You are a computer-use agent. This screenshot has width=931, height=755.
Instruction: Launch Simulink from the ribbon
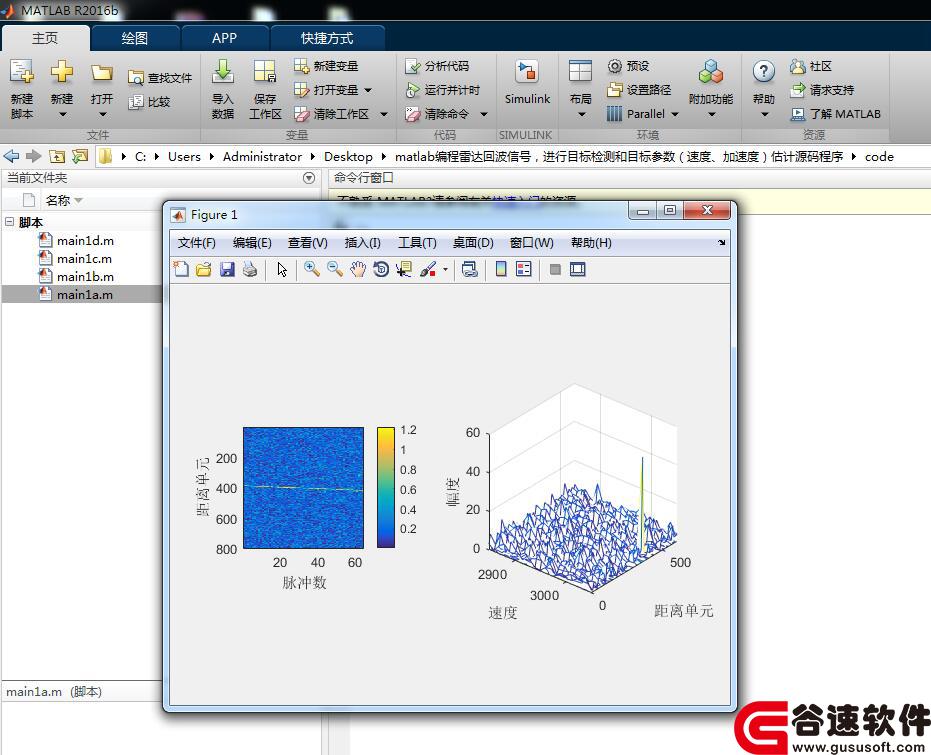coord(527,83)
